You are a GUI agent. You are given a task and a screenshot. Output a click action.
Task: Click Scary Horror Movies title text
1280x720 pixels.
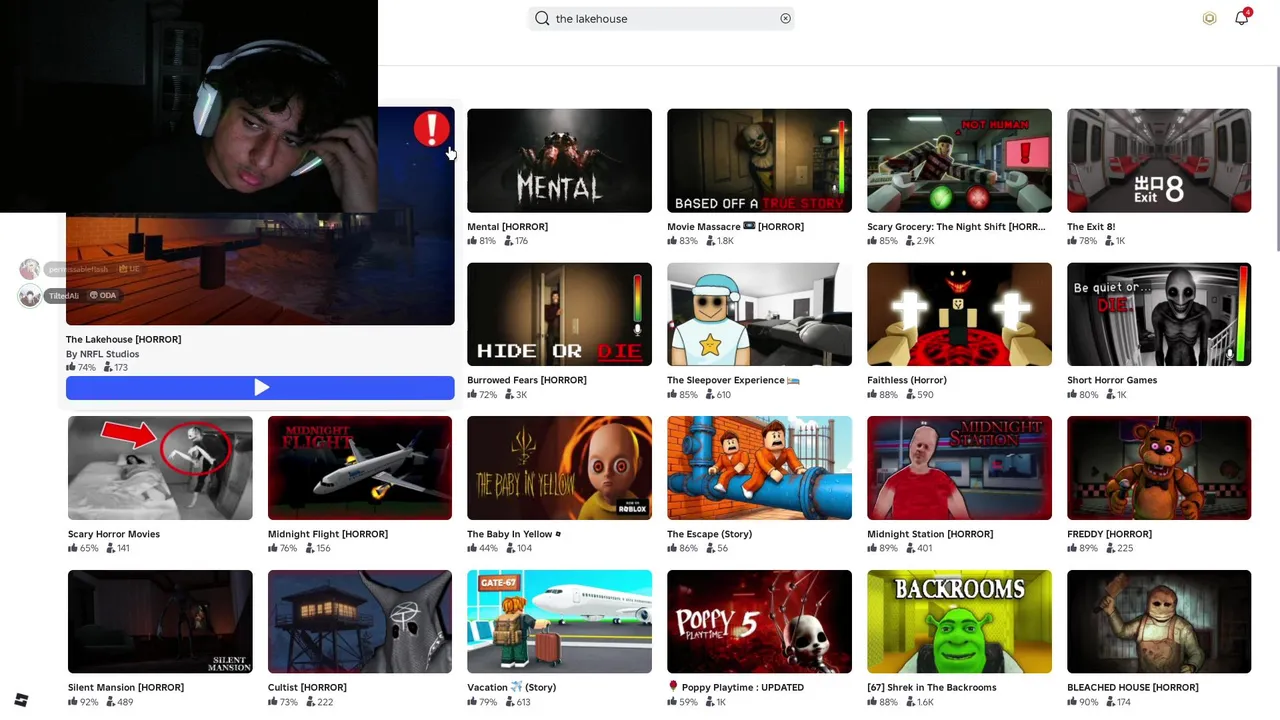114,534
